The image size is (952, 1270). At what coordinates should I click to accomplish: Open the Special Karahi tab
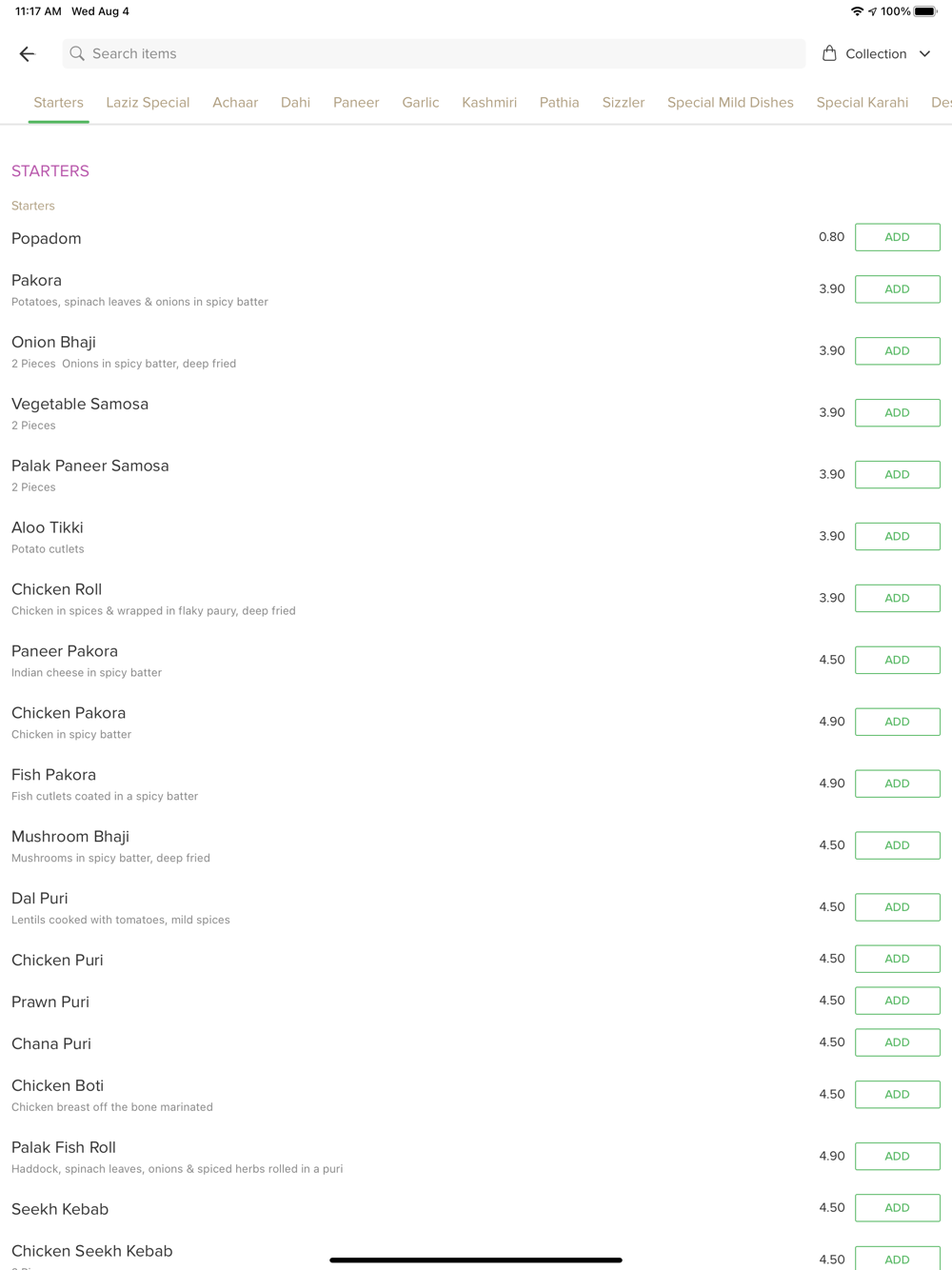click(863, 103)
